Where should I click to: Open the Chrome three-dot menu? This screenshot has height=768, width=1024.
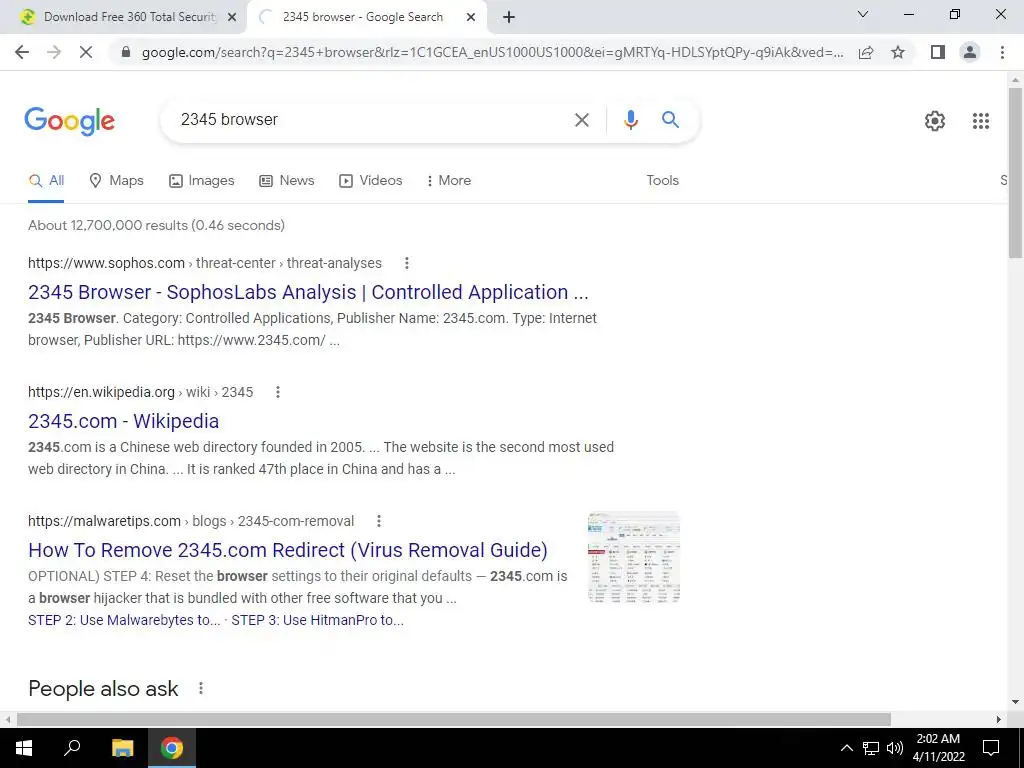pyautogui.click(x=1002, y=52)
